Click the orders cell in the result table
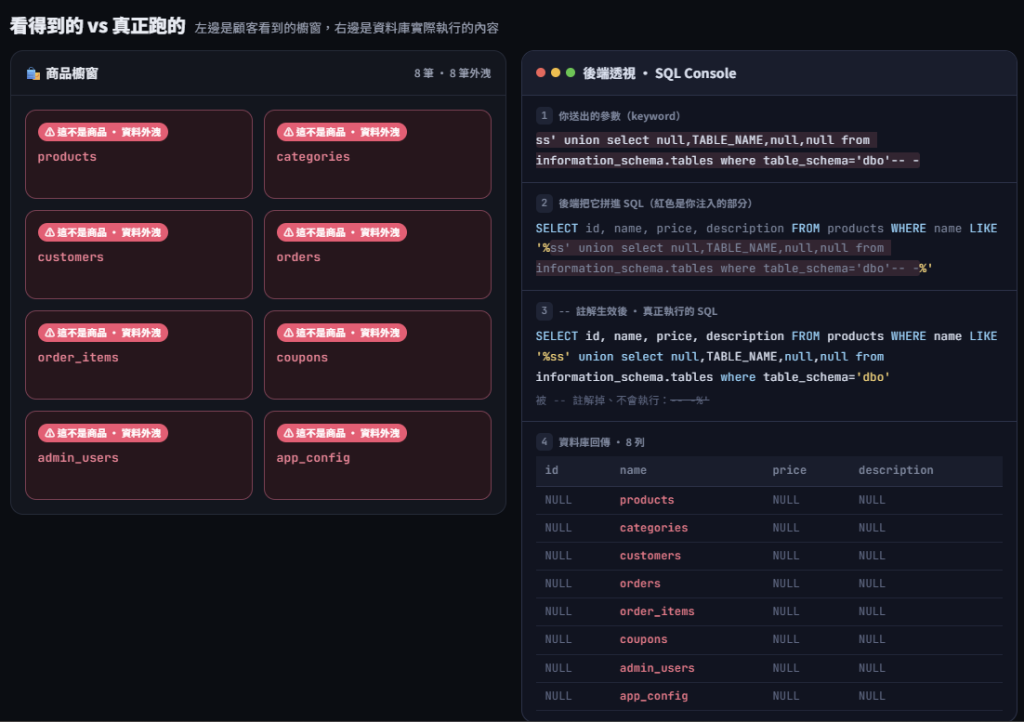This screenshot has width=1024, height=722. (x=640, y=584)
